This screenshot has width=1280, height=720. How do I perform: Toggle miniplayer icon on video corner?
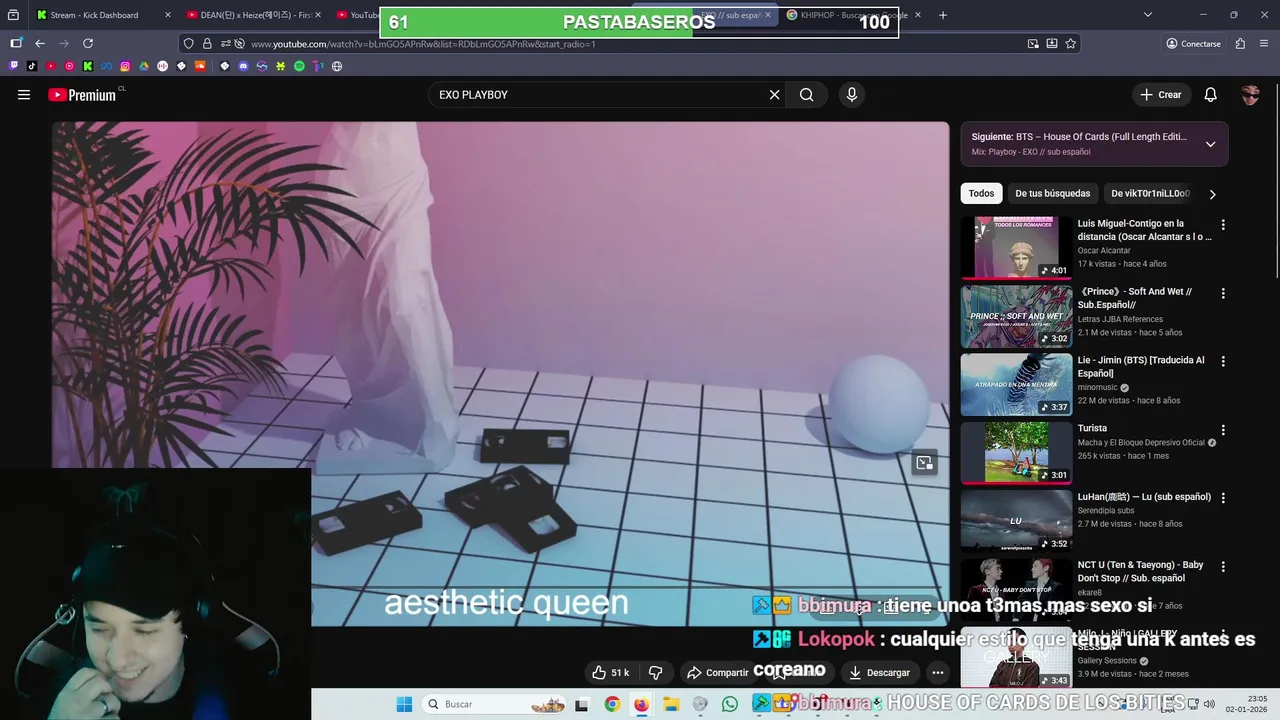click(924, 463)
